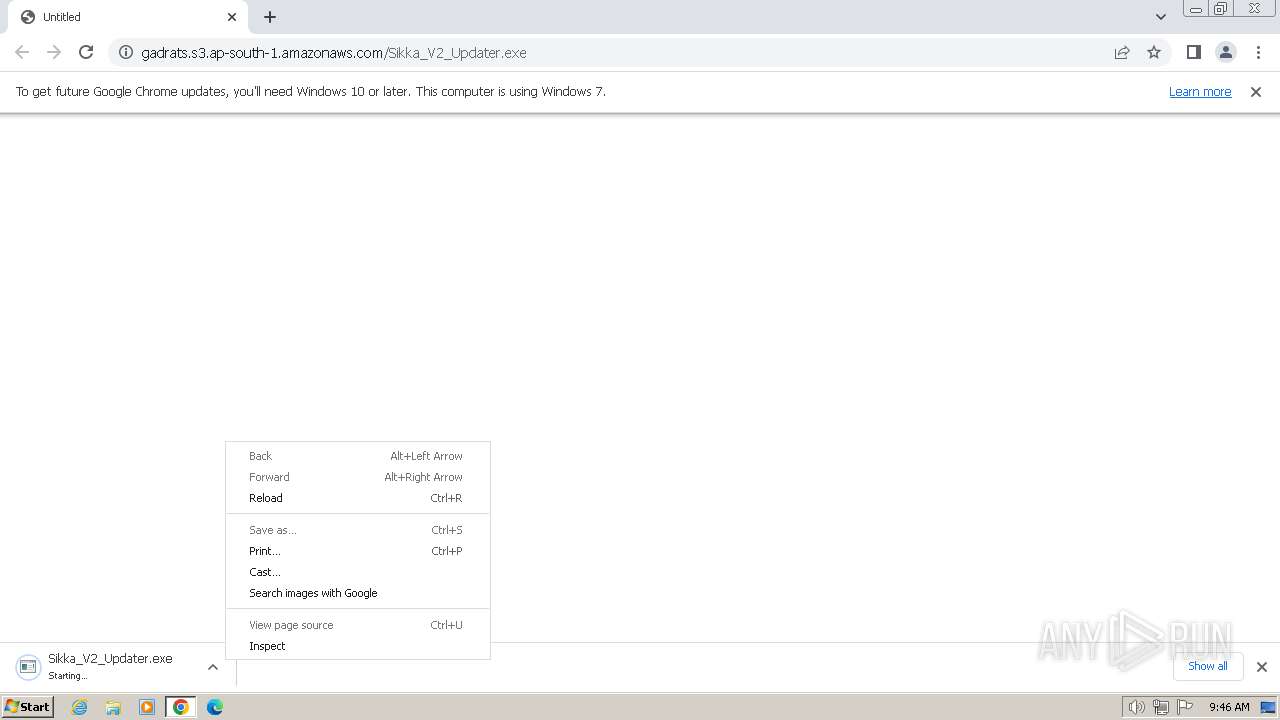
Task: Expand the tab search chevron
Action: [x=1160, y=17]
